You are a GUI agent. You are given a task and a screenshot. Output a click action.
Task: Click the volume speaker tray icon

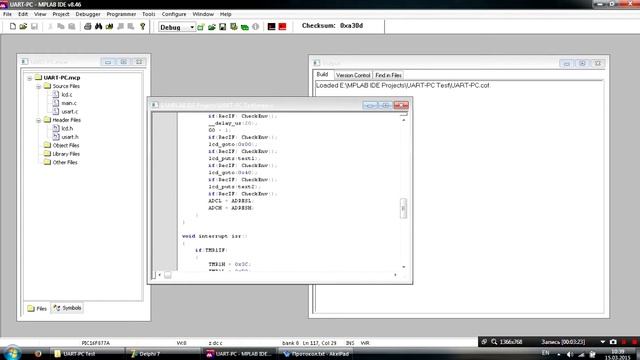570,354
